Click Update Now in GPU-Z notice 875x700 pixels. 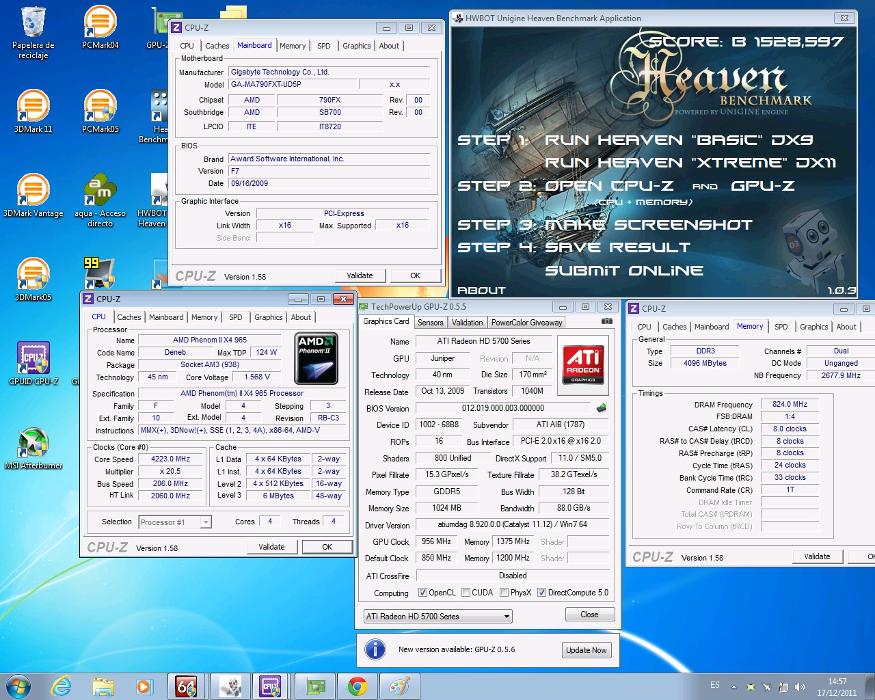[x=586, y=650]
